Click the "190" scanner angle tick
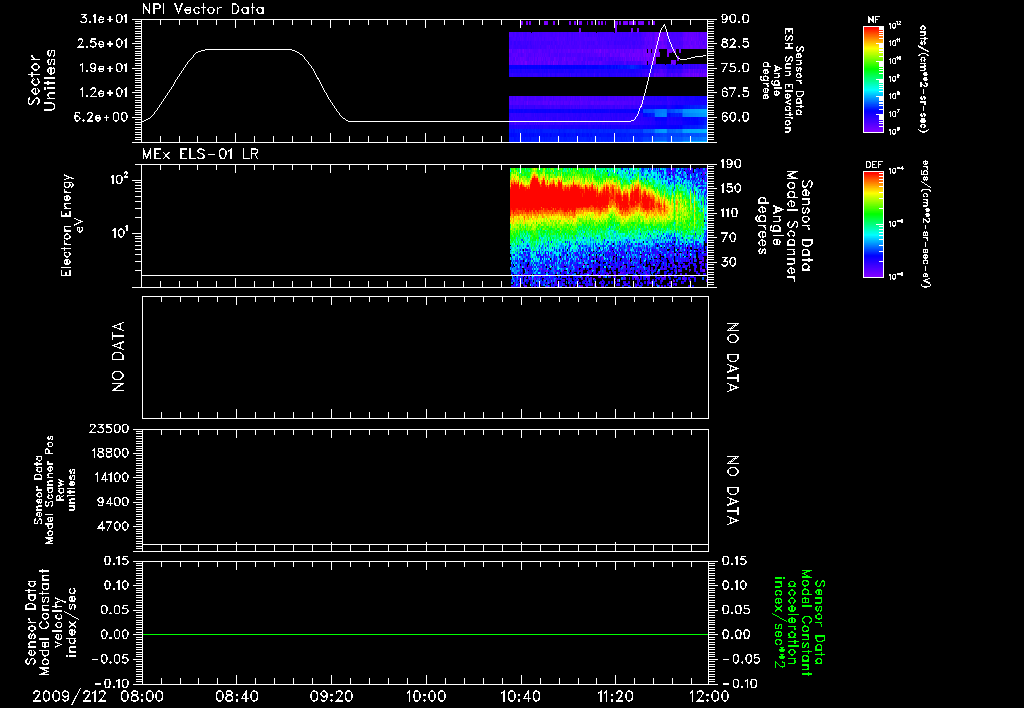Screen dimensions: 1024x708 click(x=731, y=164)
